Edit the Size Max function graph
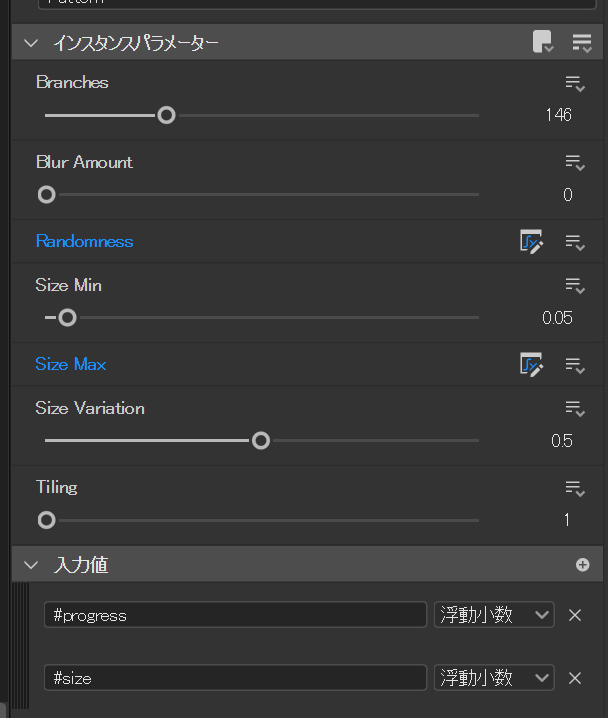608x718 pixels. 531,365
